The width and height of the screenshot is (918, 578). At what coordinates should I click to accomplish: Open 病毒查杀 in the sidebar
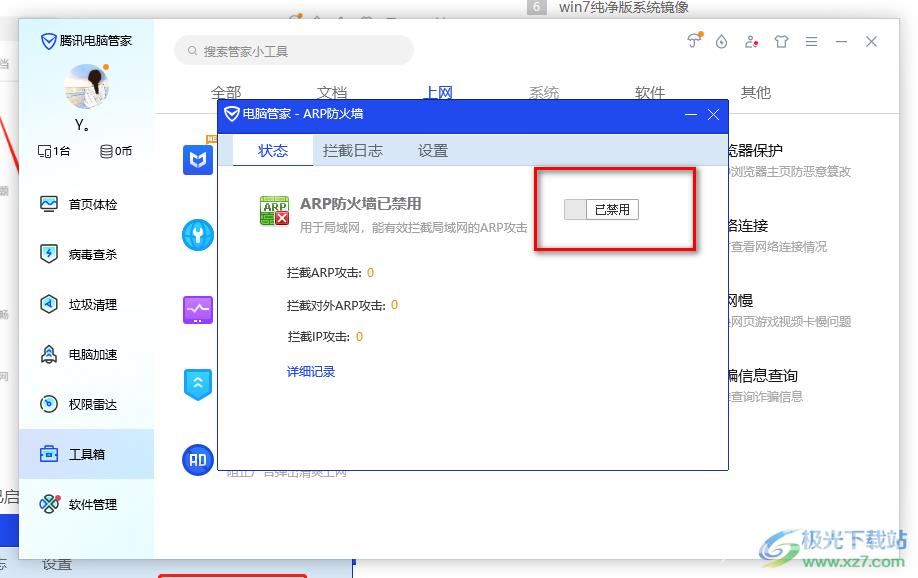point(87,254)
